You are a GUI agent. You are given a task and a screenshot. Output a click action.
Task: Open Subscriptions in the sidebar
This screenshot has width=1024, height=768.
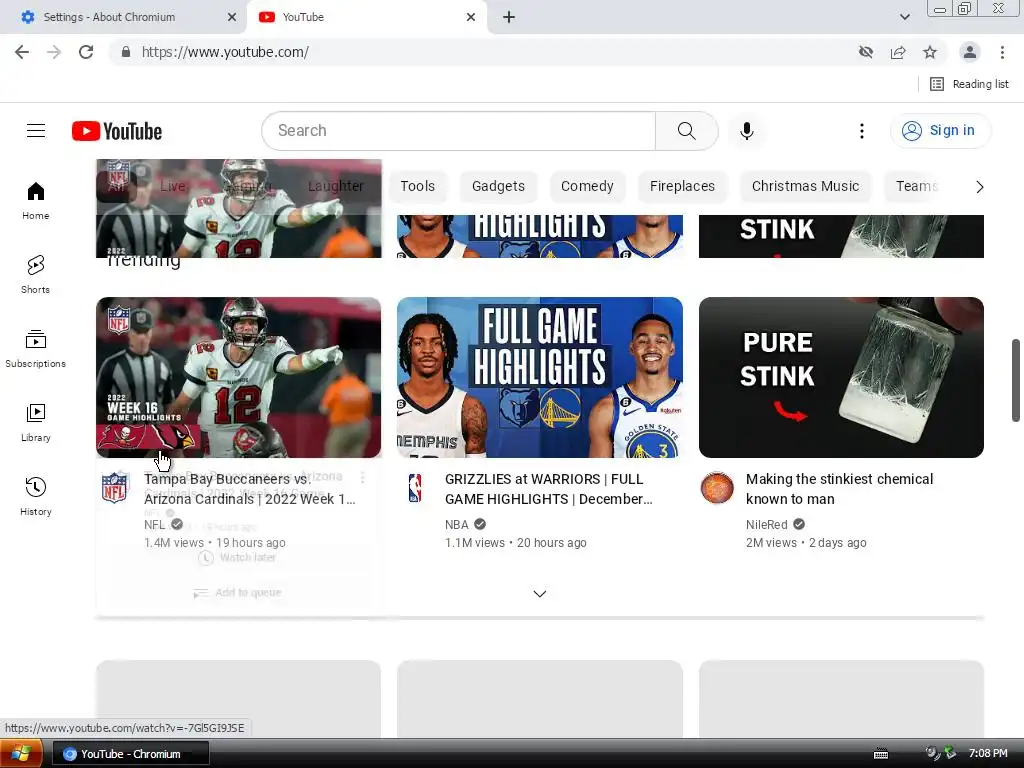[36, 349]
